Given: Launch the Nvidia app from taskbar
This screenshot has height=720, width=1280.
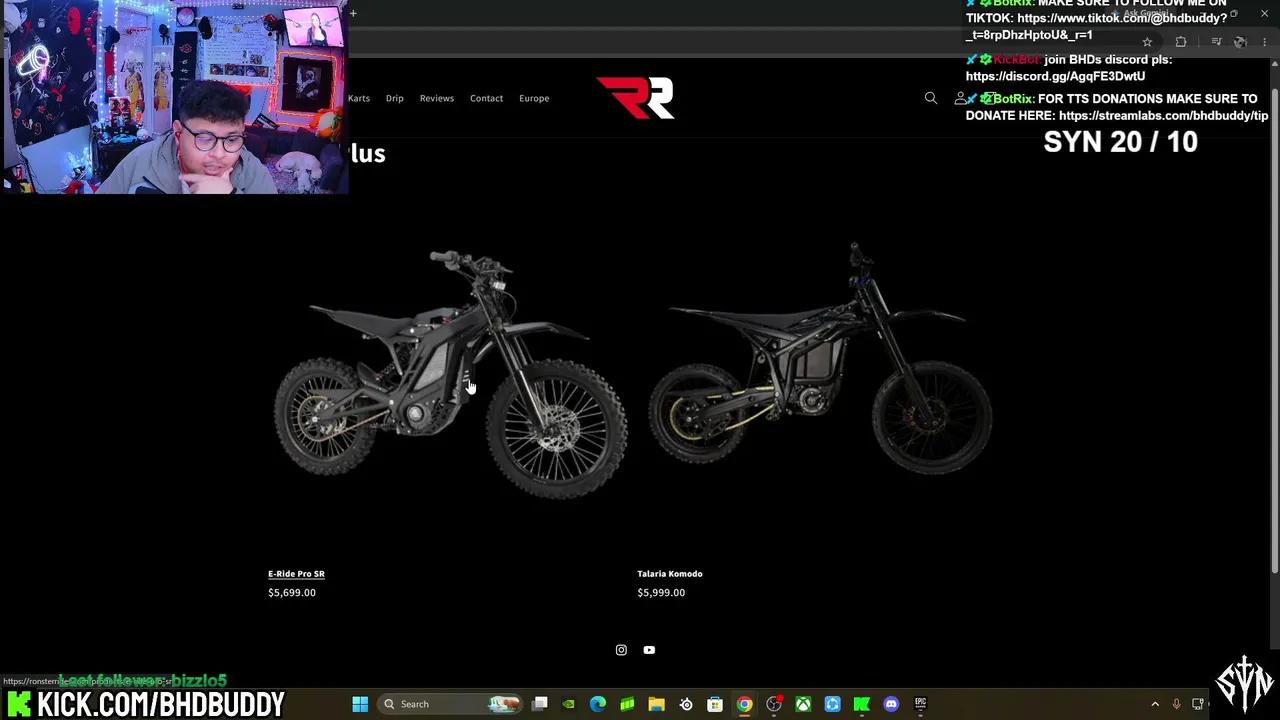Looking at the screenshot, I should (x=569, y=704).
